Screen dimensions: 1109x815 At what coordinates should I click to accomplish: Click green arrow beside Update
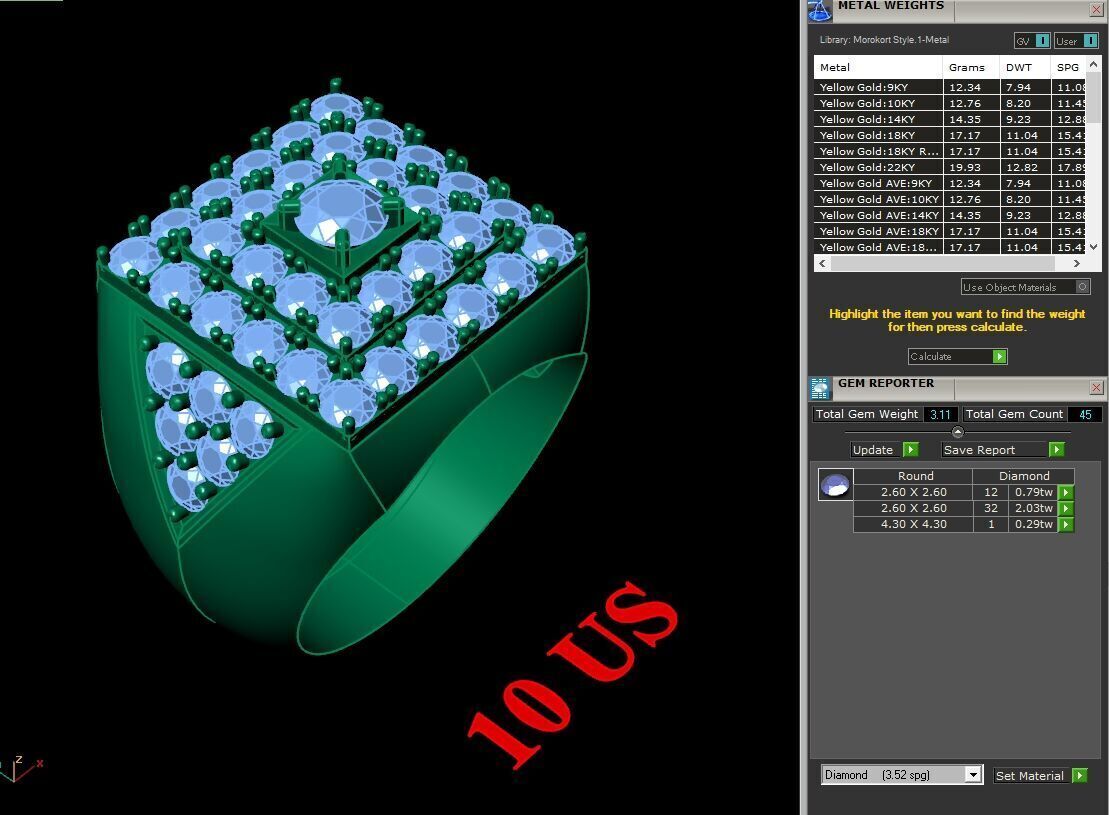(x=911, y=449)
